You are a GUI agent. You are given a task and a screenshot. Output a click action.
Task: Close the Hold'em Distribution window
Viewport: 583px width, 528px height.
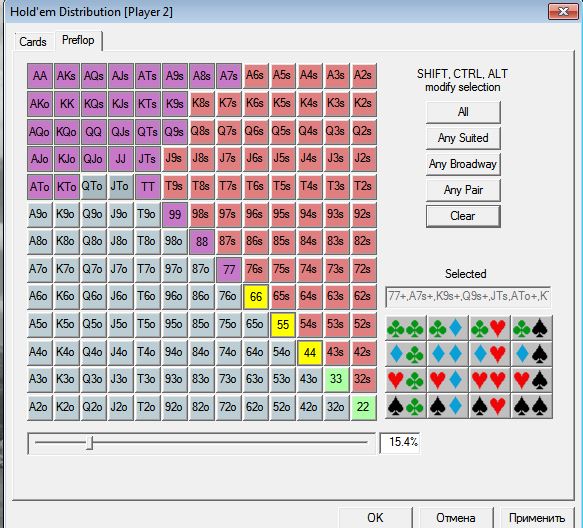click(563, 11)
